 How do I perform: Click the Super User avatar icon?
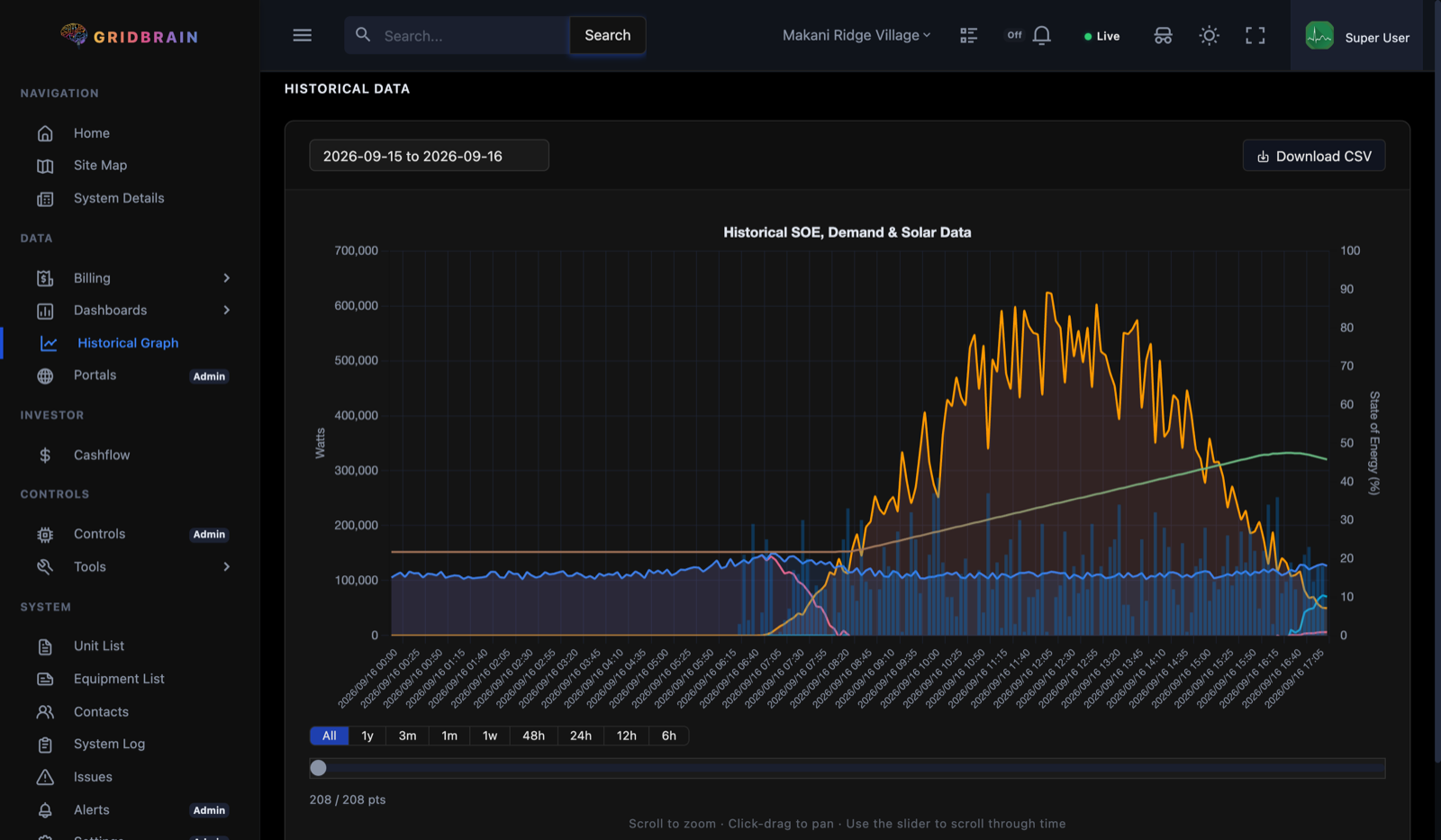click(x=1319, y=36)
